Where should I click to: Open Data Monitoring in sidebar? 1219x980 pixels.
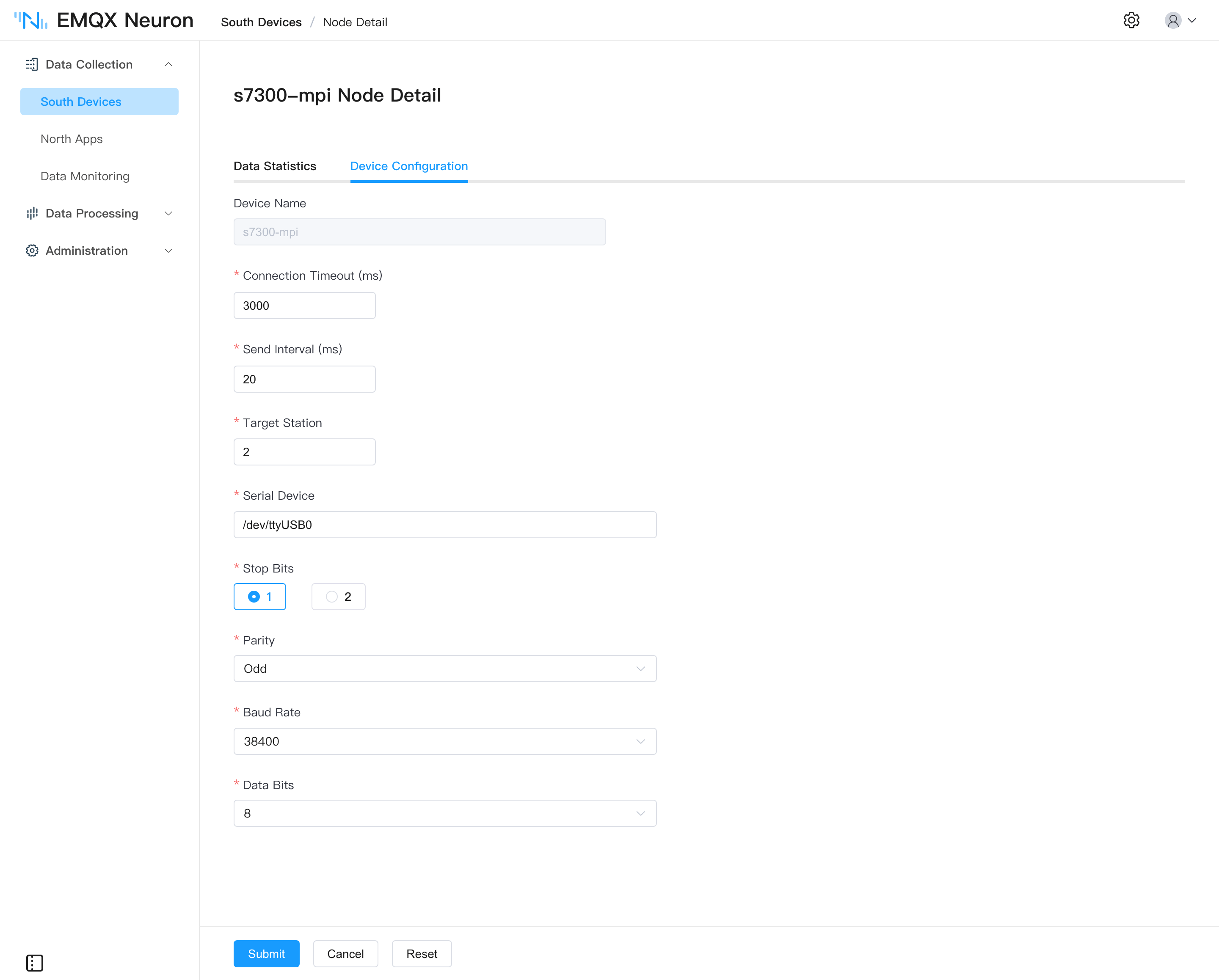[85, 176]
